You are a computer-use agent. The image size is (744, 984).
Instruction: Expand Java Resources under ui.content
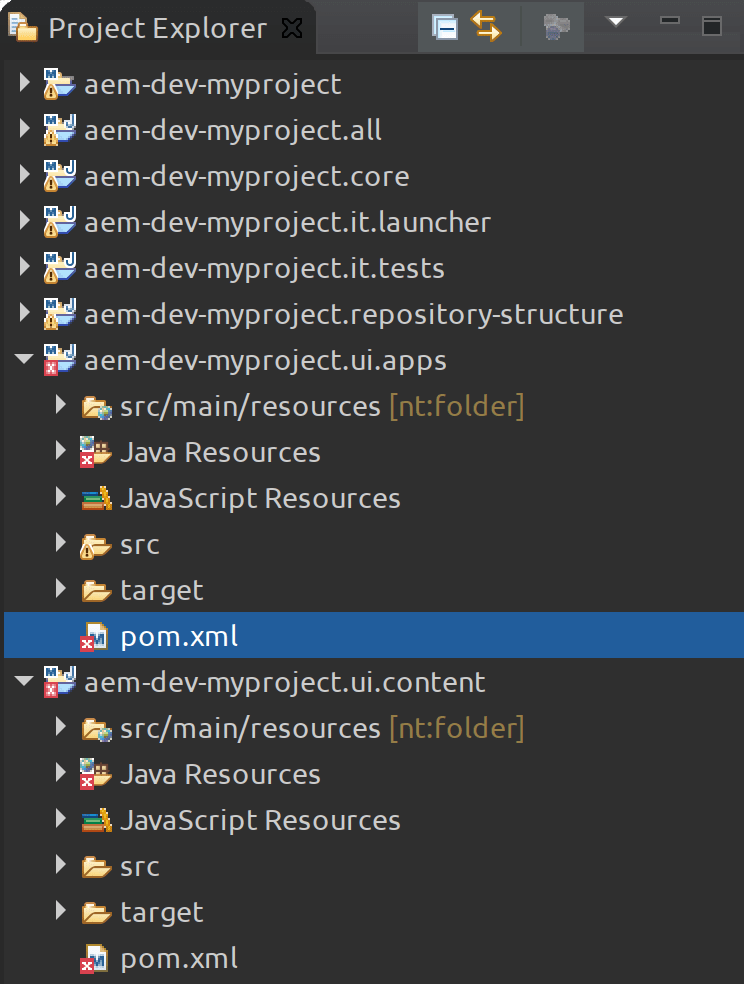tap(61, 773)
